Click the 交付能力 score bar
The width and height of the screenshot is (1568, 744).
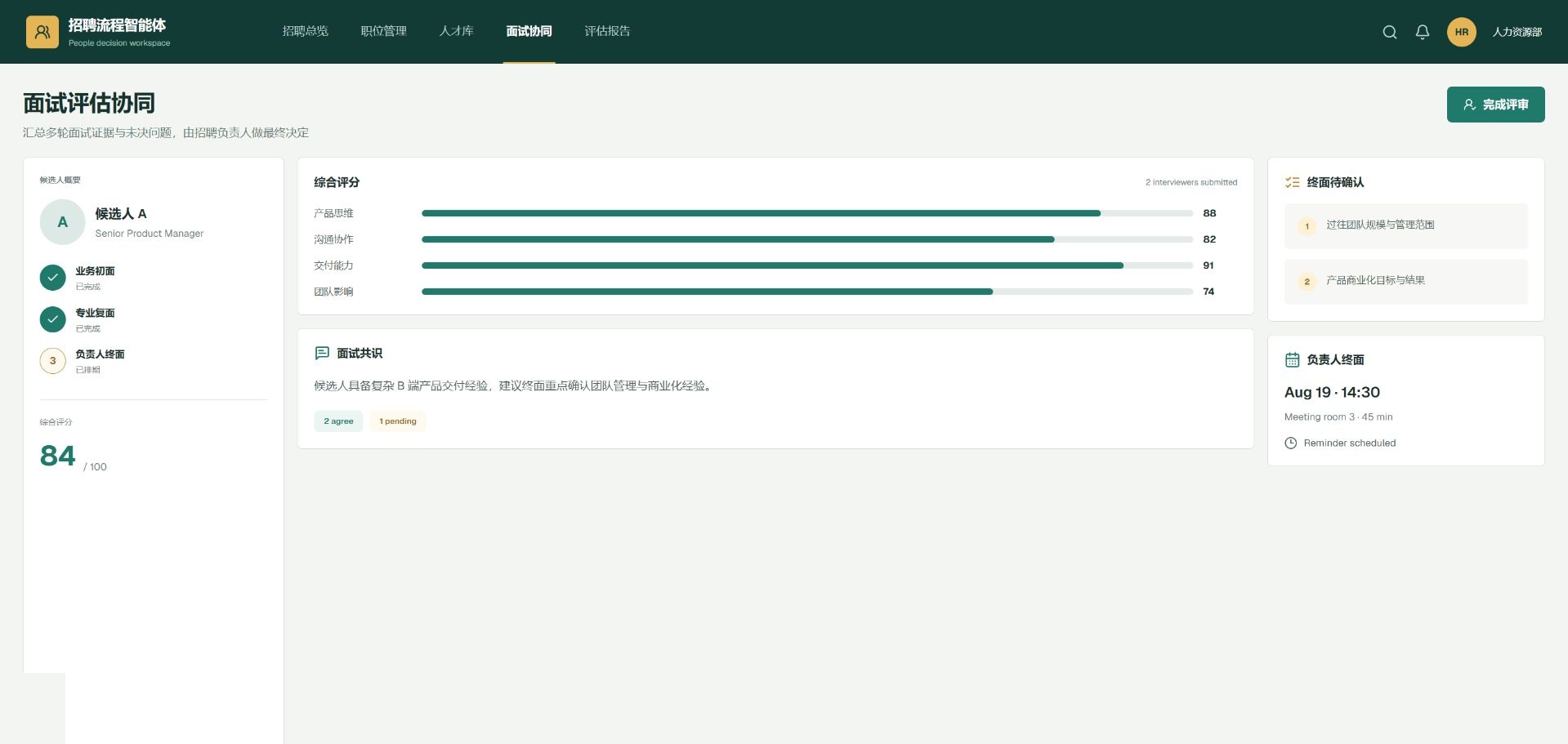(x=807, y=265)
